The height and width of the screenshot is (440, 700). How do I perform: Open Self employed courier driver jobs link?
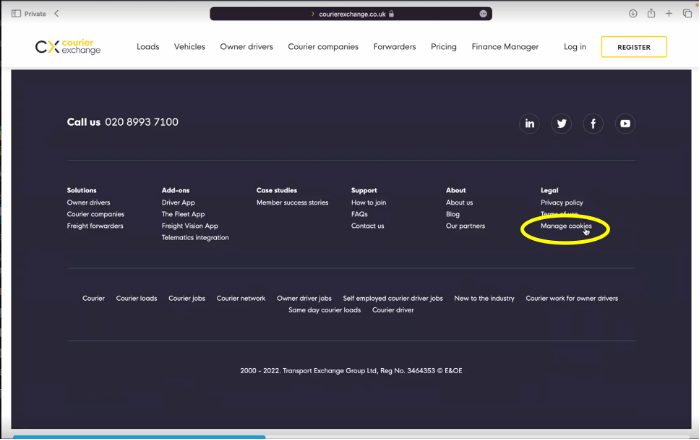pyautogui.click(x=393, y=298)
